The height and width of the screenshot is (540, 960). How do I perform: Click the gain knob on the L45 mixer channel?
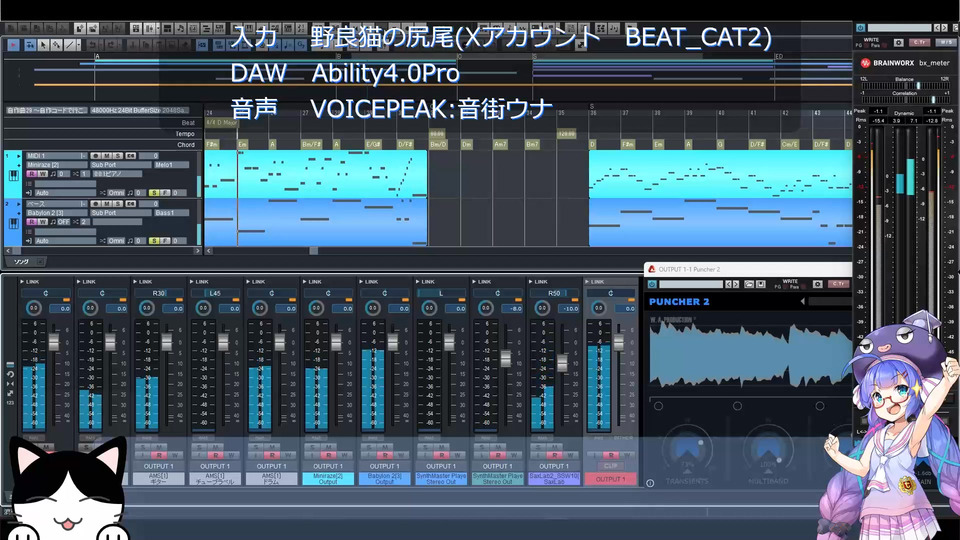(x=203, y=308)
